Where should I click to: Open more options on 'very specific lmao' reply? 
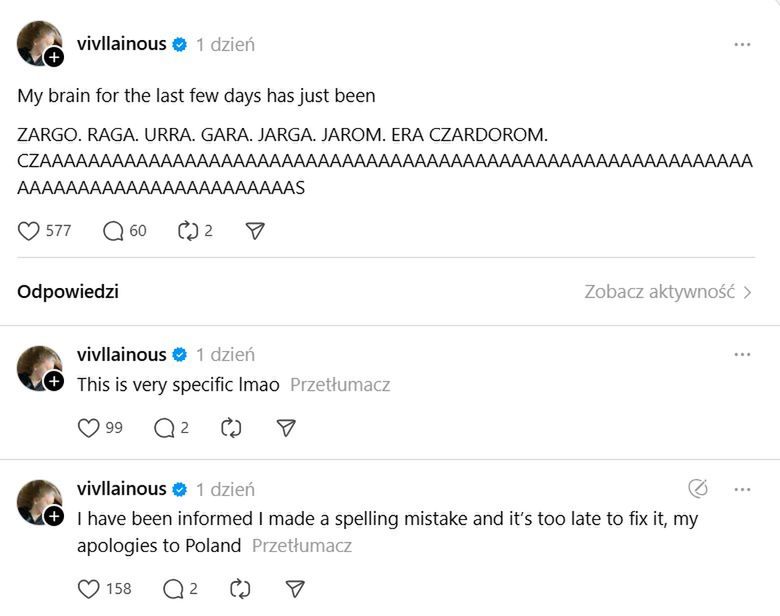coord(742,354)
